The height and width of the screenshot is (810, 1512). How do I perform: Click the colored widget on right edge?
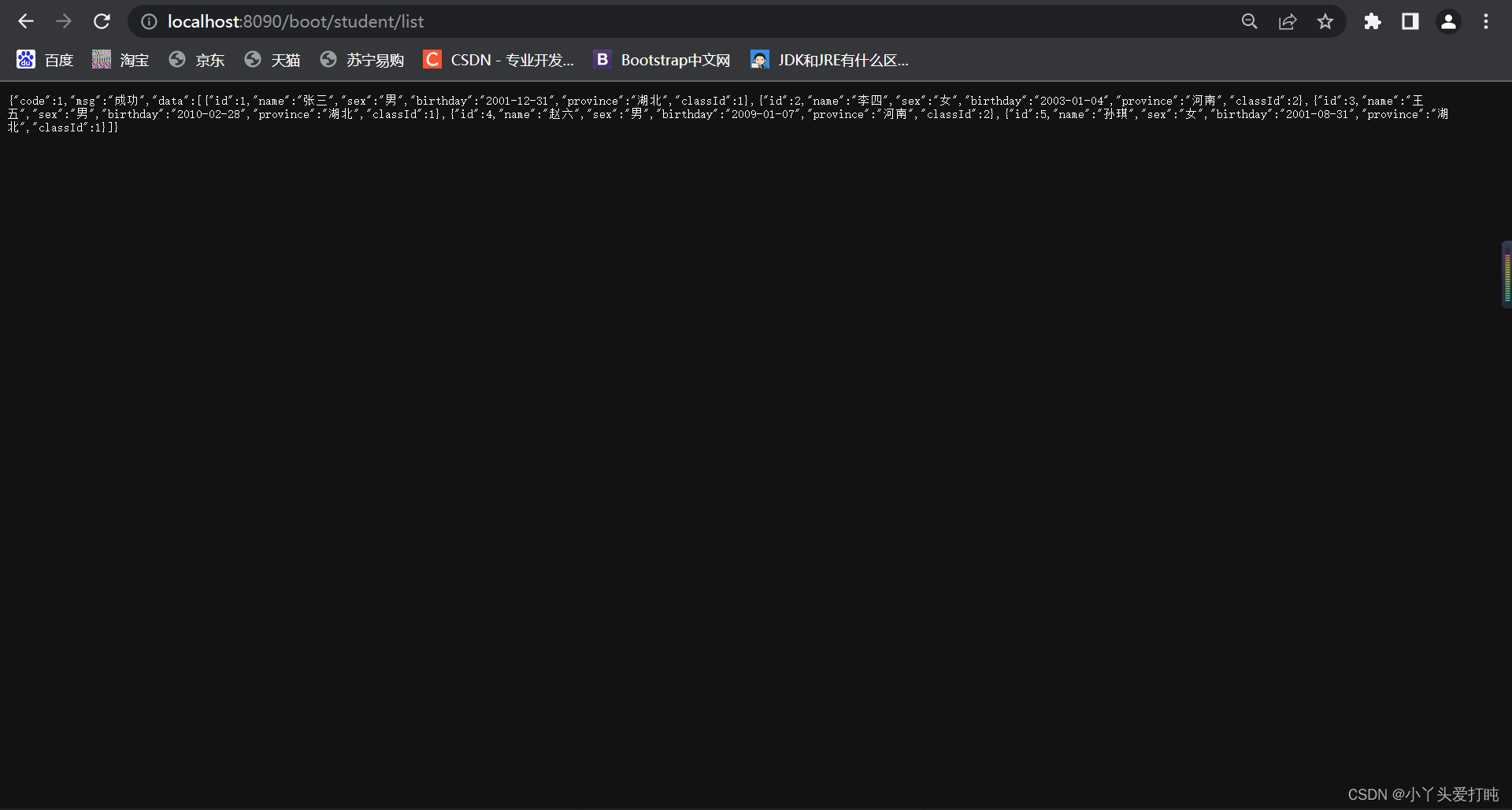coord(1506,275)
